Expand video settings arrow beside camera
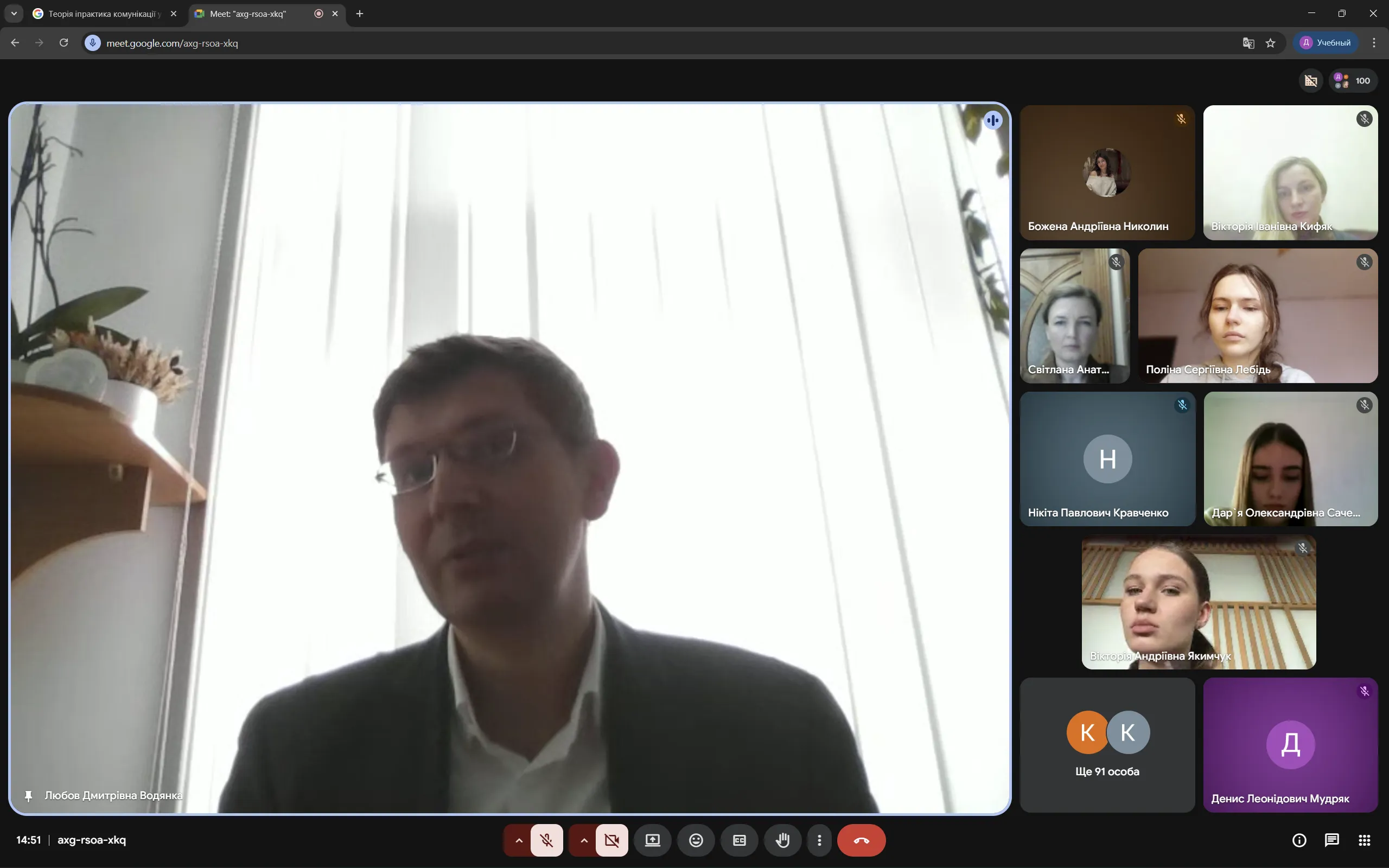1389x868 pixels. [x=584, y=840]
